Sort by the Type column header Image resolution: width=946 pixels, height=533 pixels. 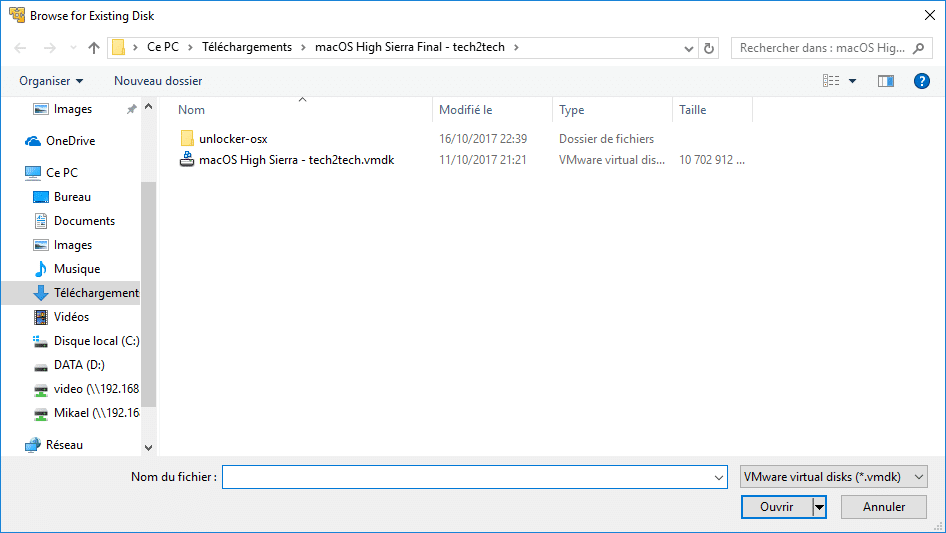pos(571,110)
